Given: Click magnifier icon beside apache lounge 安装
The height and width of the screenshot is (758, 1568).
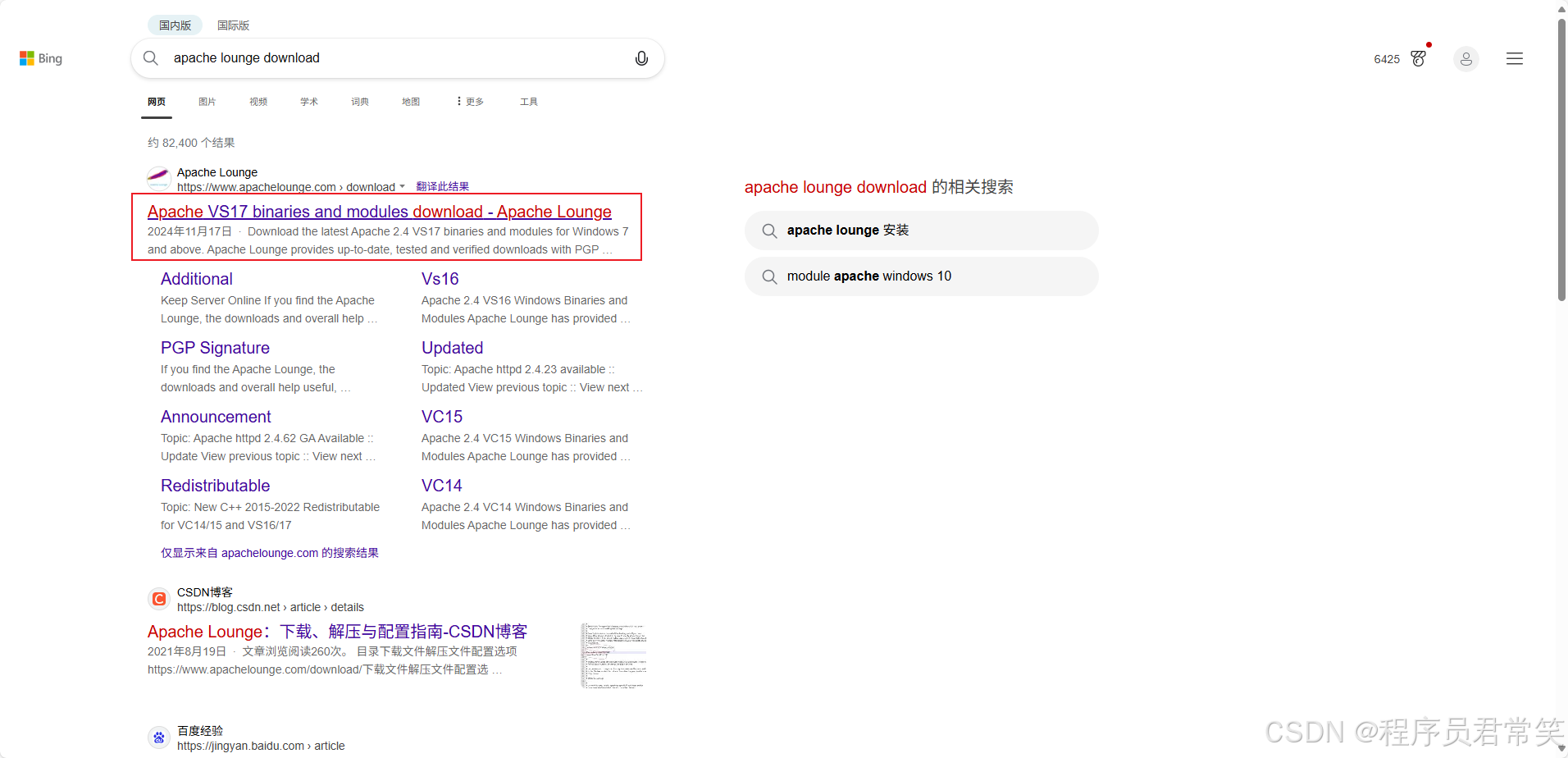Looking at the screenshot, I should tap(769, 231).
